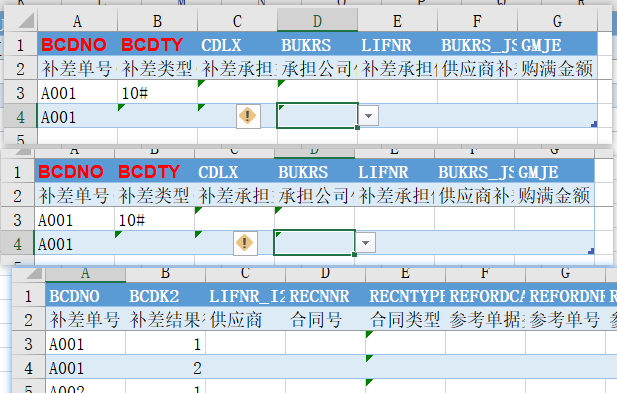The width and height of the screenshot is (617, 393).
Task: Click the CDLX cell in the top sheet
Action: click(x=237, y=44)
